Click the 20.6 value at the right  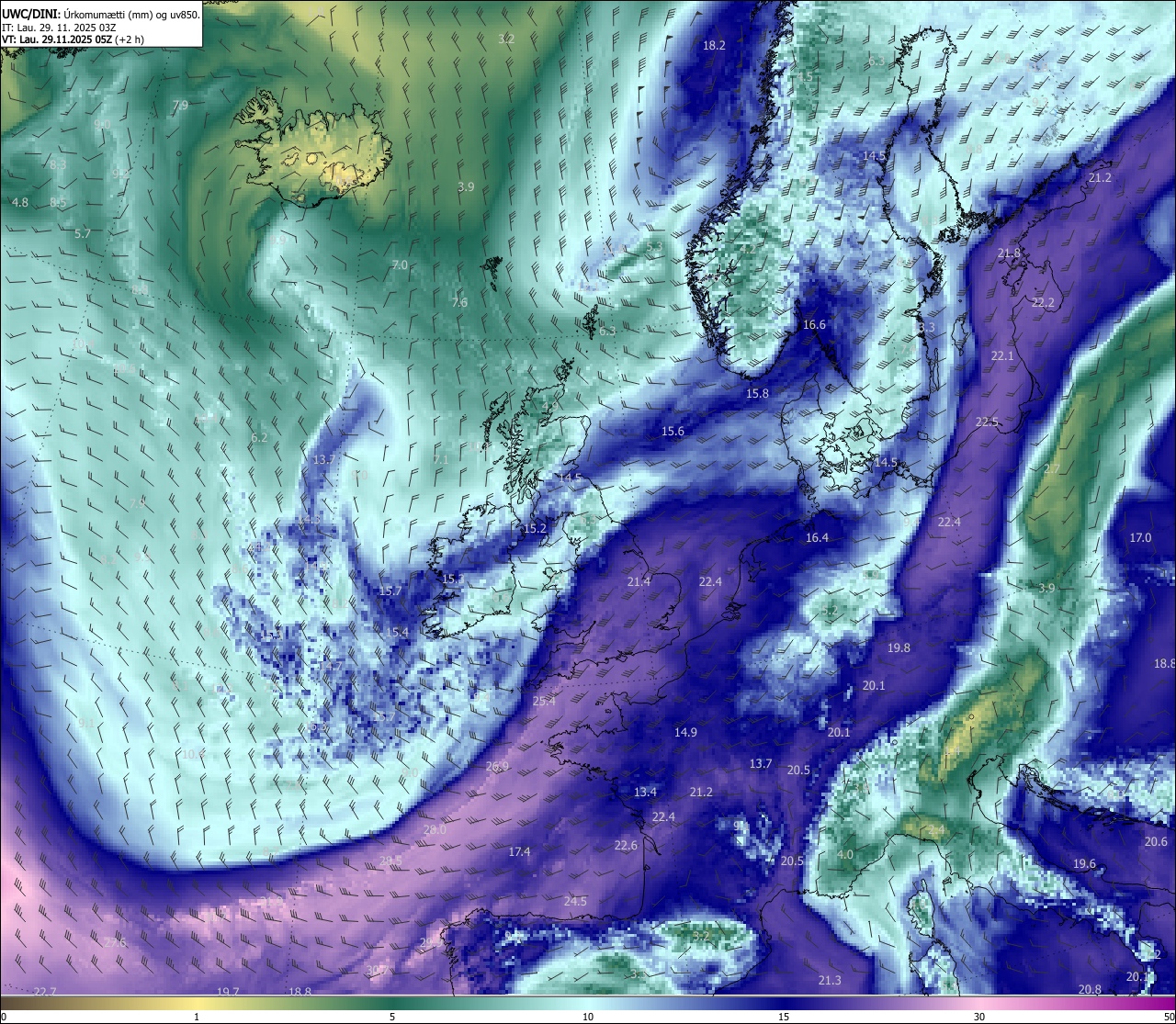tap(1156, 841)
